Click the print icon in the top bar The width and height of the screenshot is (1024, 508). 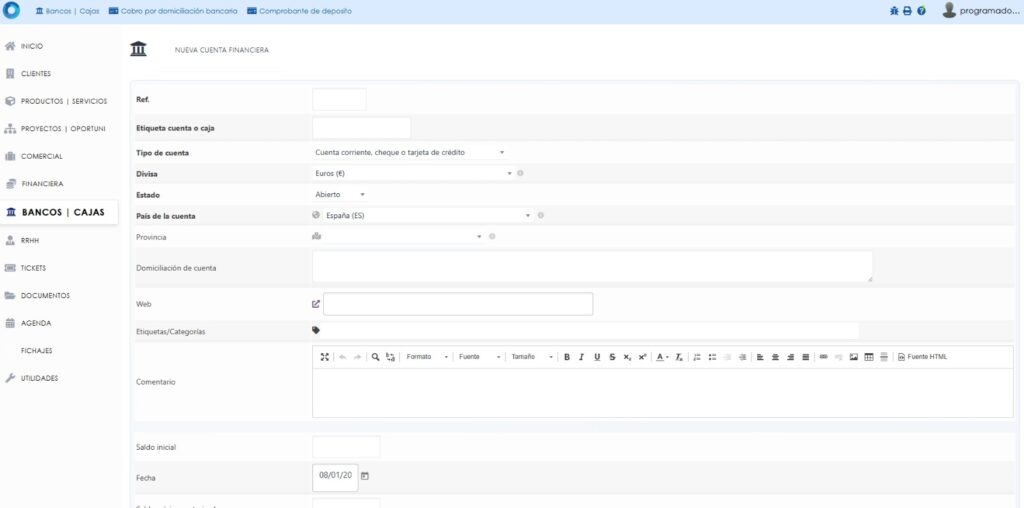coord(907,11)
